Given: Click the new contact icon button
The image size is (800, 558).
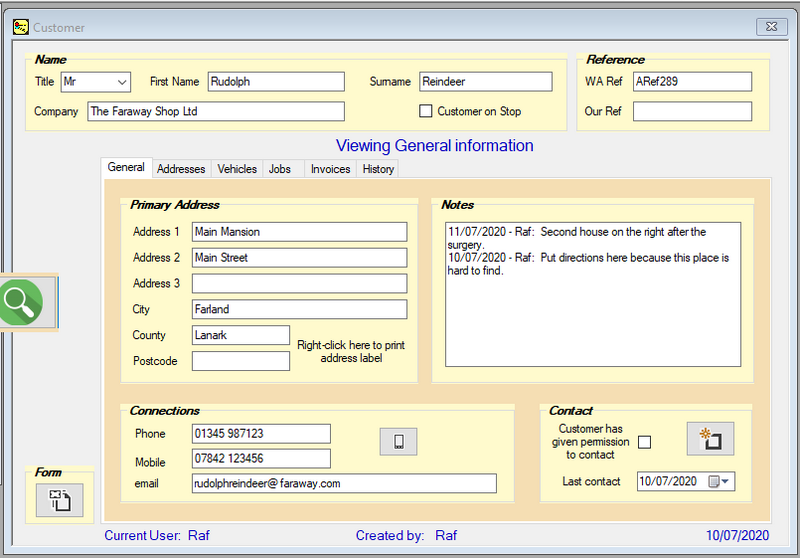Looking at the screenshot, I should 710,439.
